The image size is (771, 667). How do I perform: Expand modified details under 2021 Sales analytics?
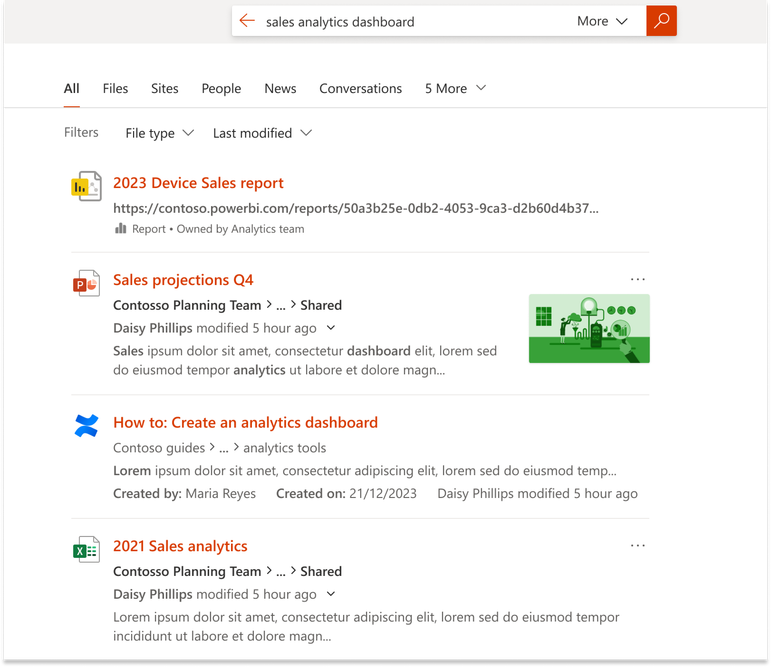pyautogui.click(x=331, y=594)
